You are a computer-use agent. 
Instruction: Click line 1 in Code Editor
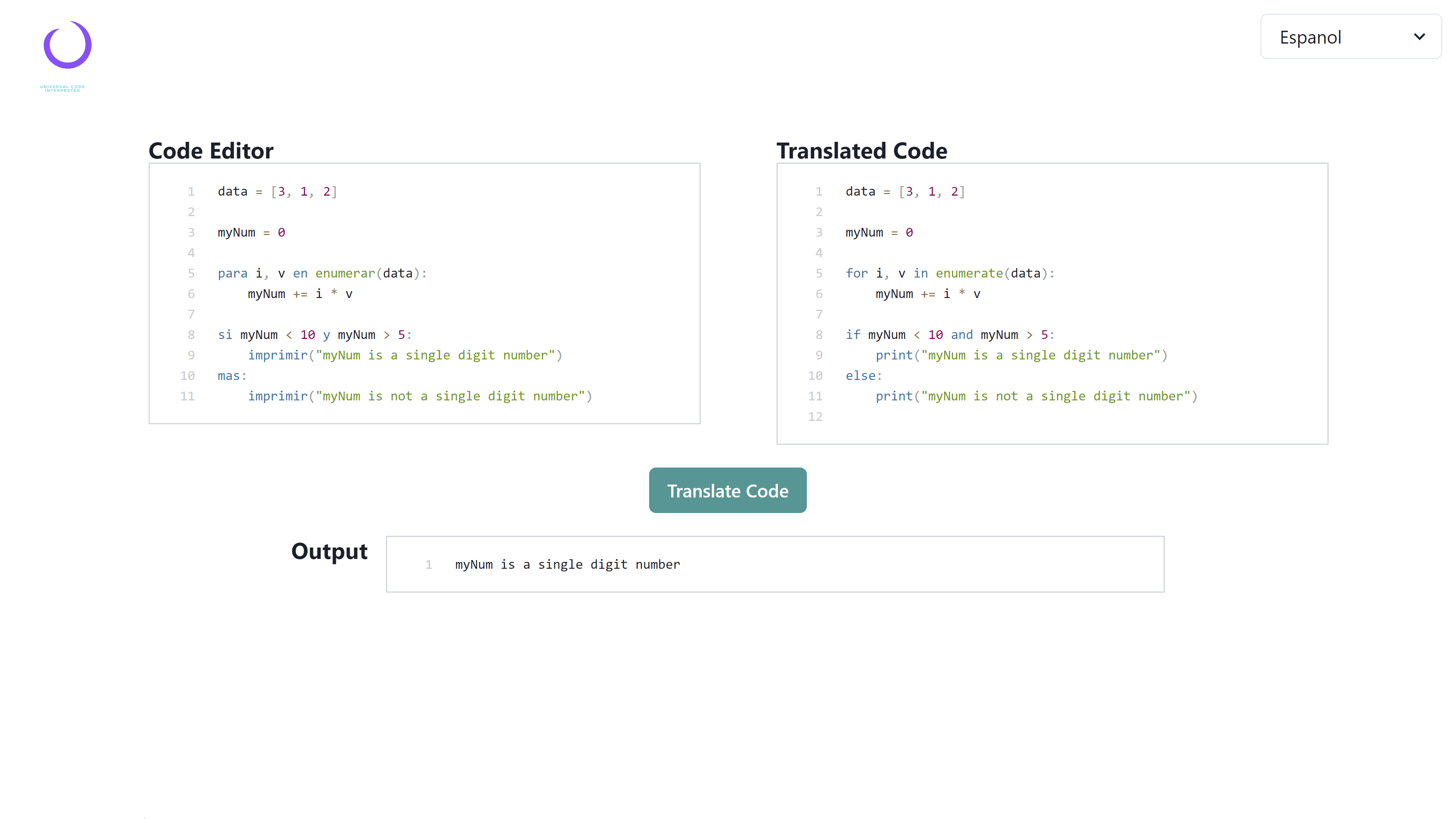tap(277, 191)
